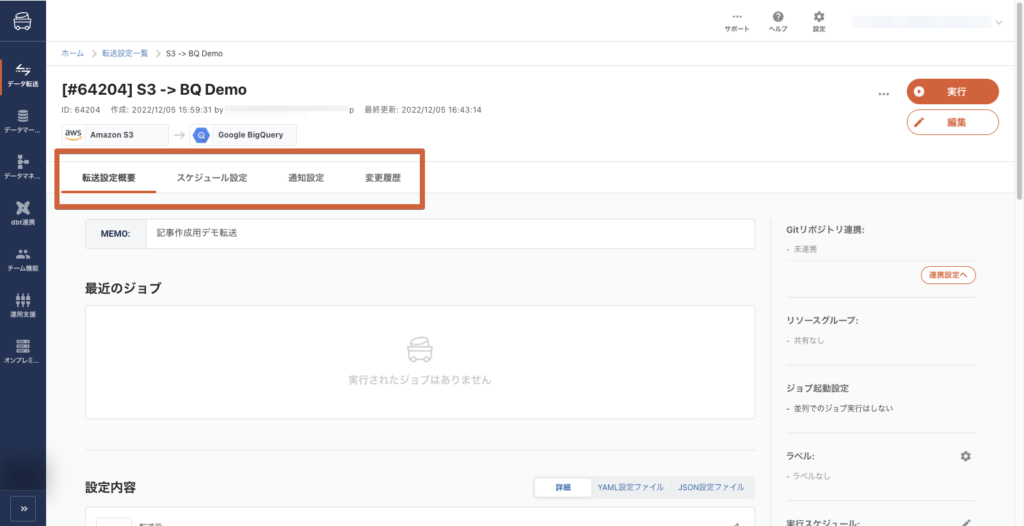Open the データマート sidebar icon
The width and height of the screenshot is (1024, 526).
pos(22,121)
